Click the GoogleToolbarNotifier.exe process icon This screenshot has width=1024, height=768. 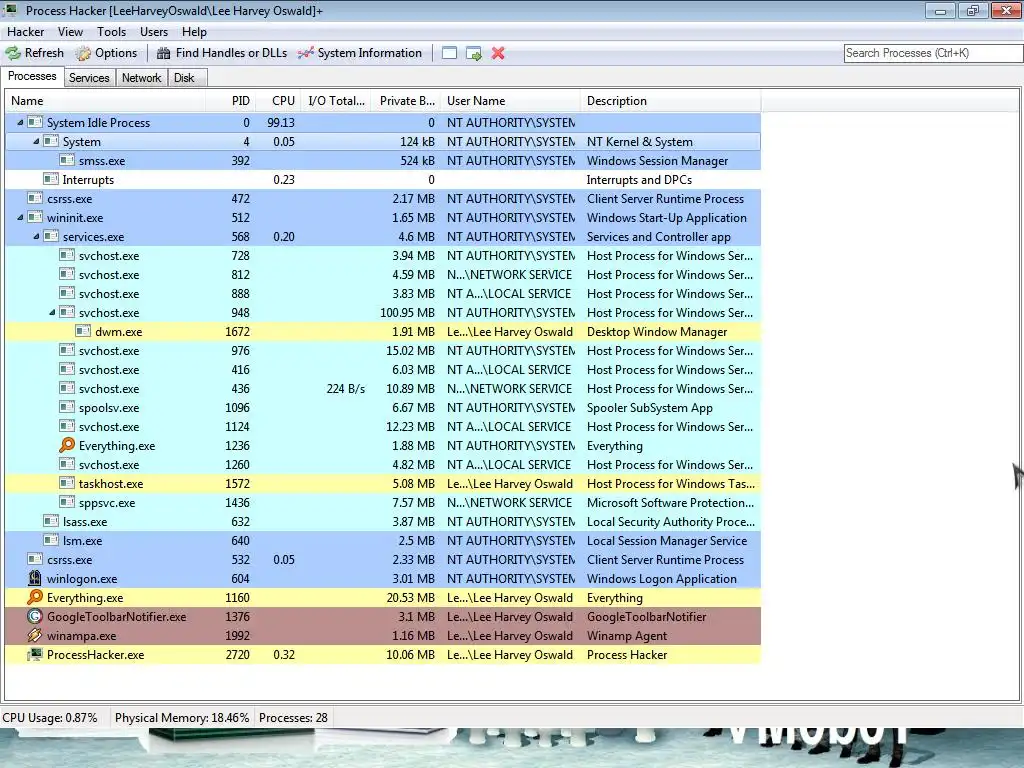click(x=35, y=616)
